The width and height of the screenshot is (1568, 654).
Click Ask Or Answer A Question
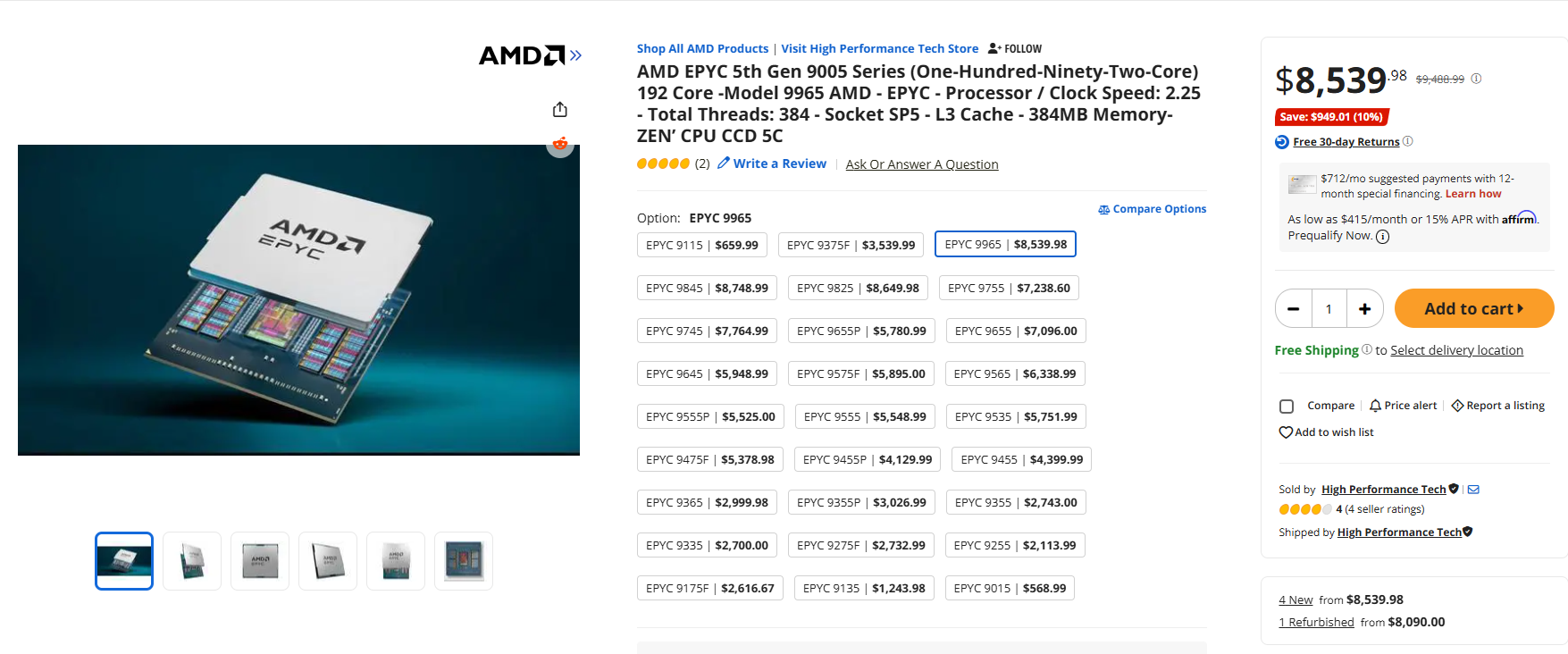tap(921, 163)
